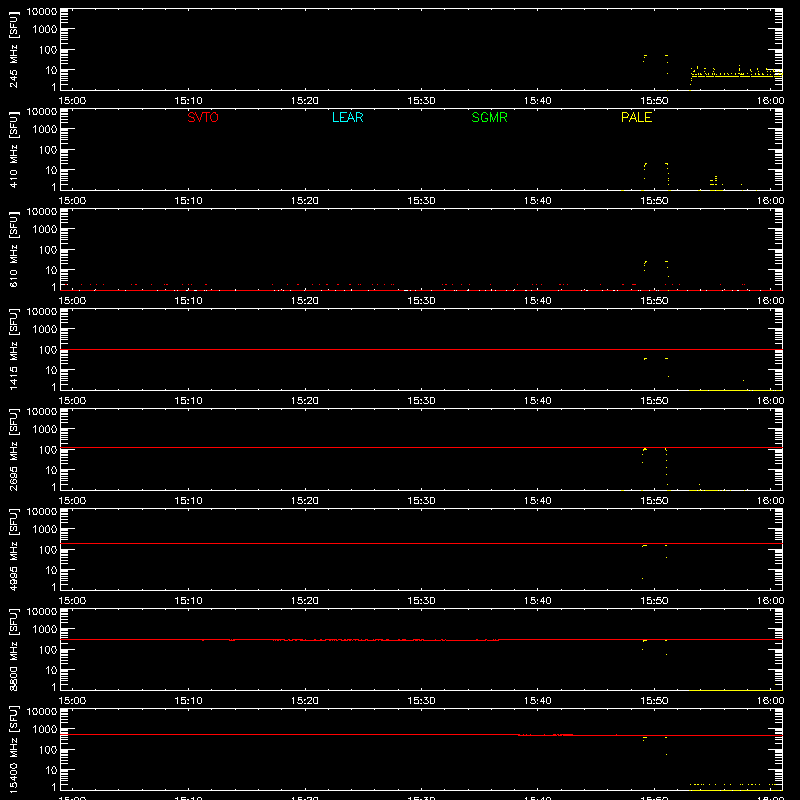Select the 410 MHz [SFU] axis title
800x800 pixels.
14,149
